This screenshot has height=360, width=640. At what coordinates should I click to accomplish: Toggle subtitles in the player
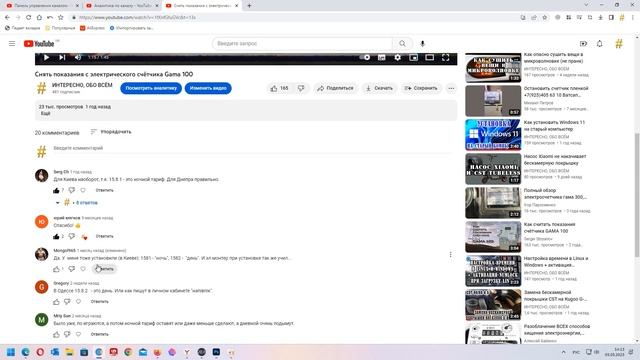(x=382, y=58)
